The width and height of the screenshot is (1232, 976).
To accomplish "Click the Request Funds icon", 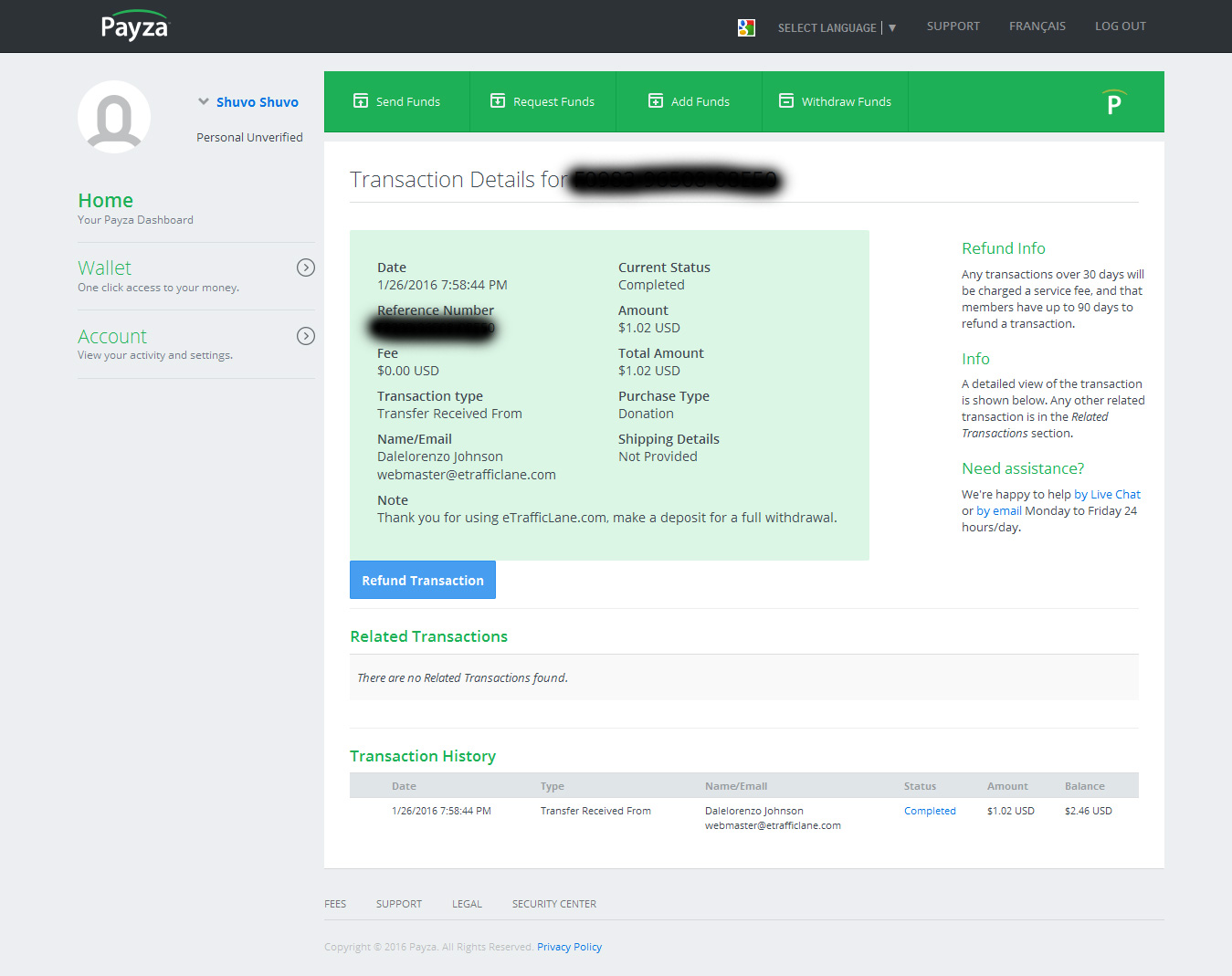I will [498, 100].
